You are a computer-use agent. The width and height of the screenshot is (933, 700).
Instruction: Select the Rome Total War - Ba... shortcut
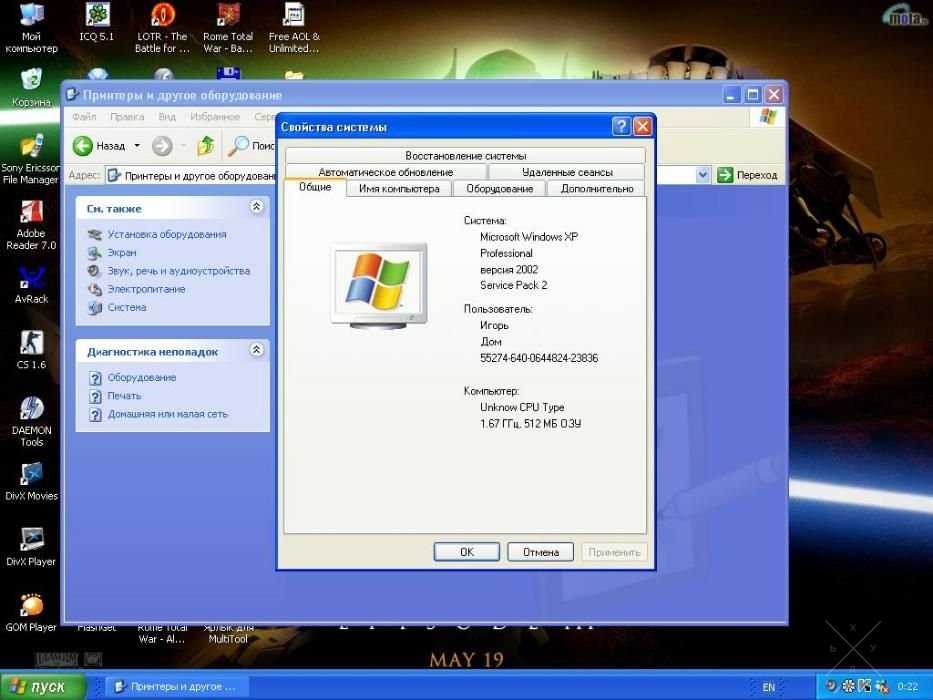coord(228,27)
